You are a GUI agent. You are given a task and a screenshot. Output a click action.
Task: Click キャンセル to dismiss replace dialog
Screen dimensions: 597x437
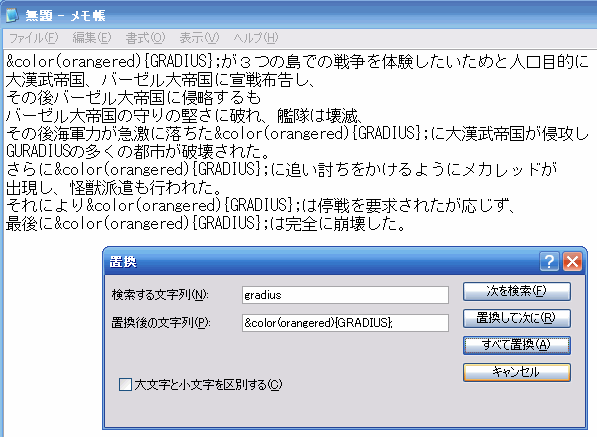pos(517,372)
